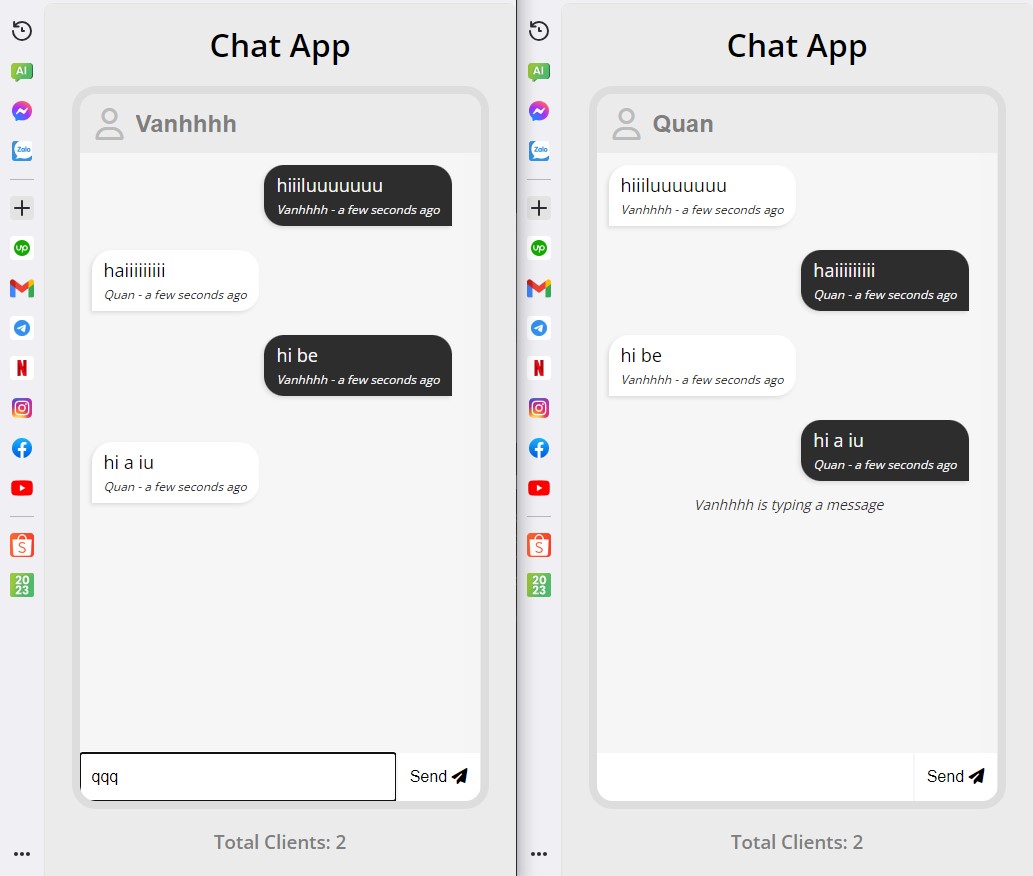Screen dimensions: 1033x876
Task: Click 'haiiiiiiiii' white bubble in Vanhhhh window
Action: pyautogui.click(x=175, y=281)
